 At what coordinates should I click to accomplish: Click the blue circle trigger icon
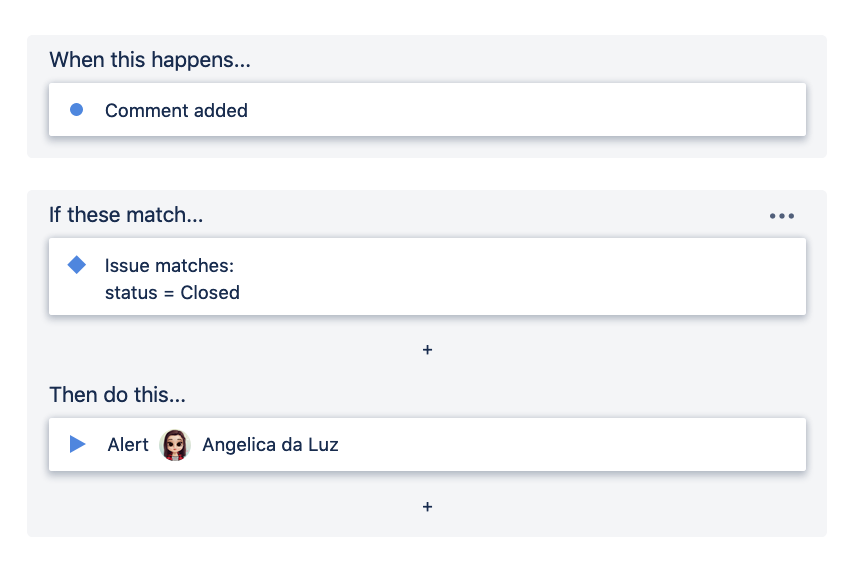point(77,110)
